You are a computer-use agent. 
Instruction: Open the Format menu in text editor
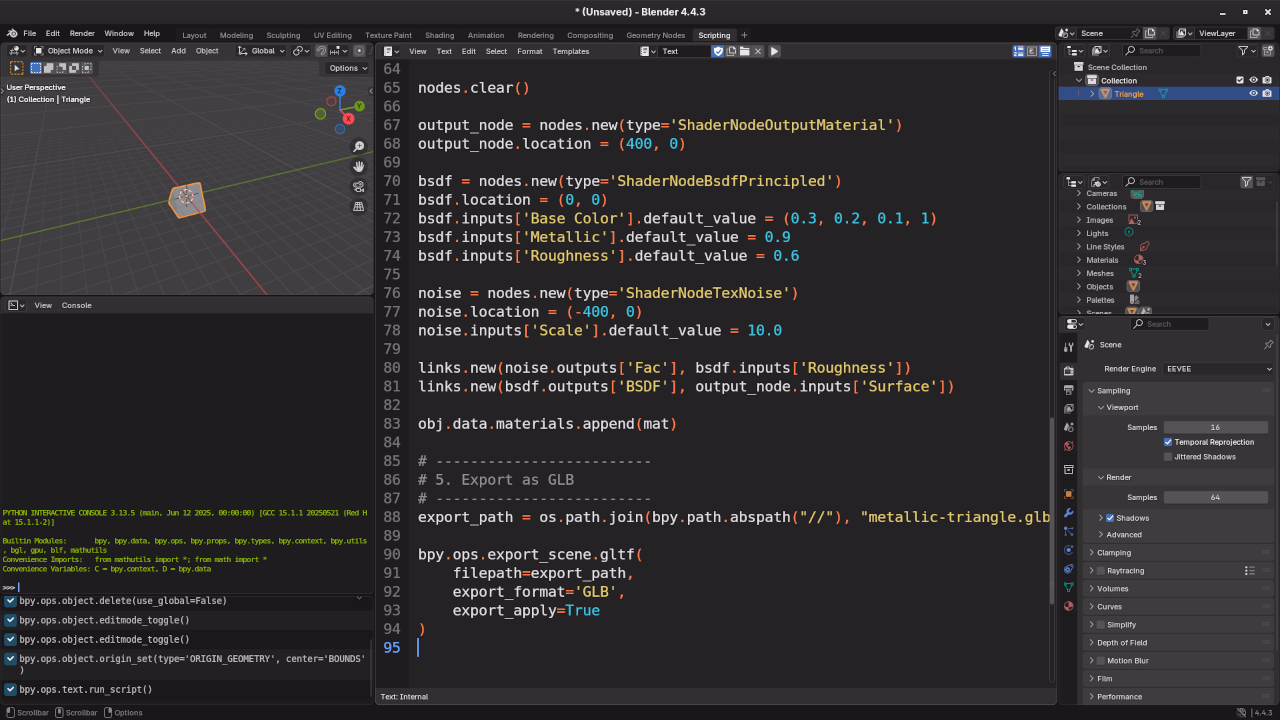coord(530,51)
